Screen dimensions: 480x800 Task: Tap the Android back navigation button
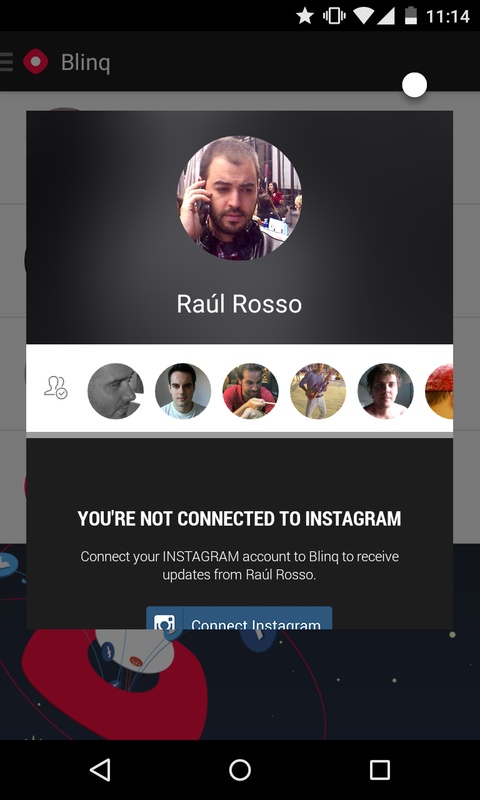coord(99,770)
